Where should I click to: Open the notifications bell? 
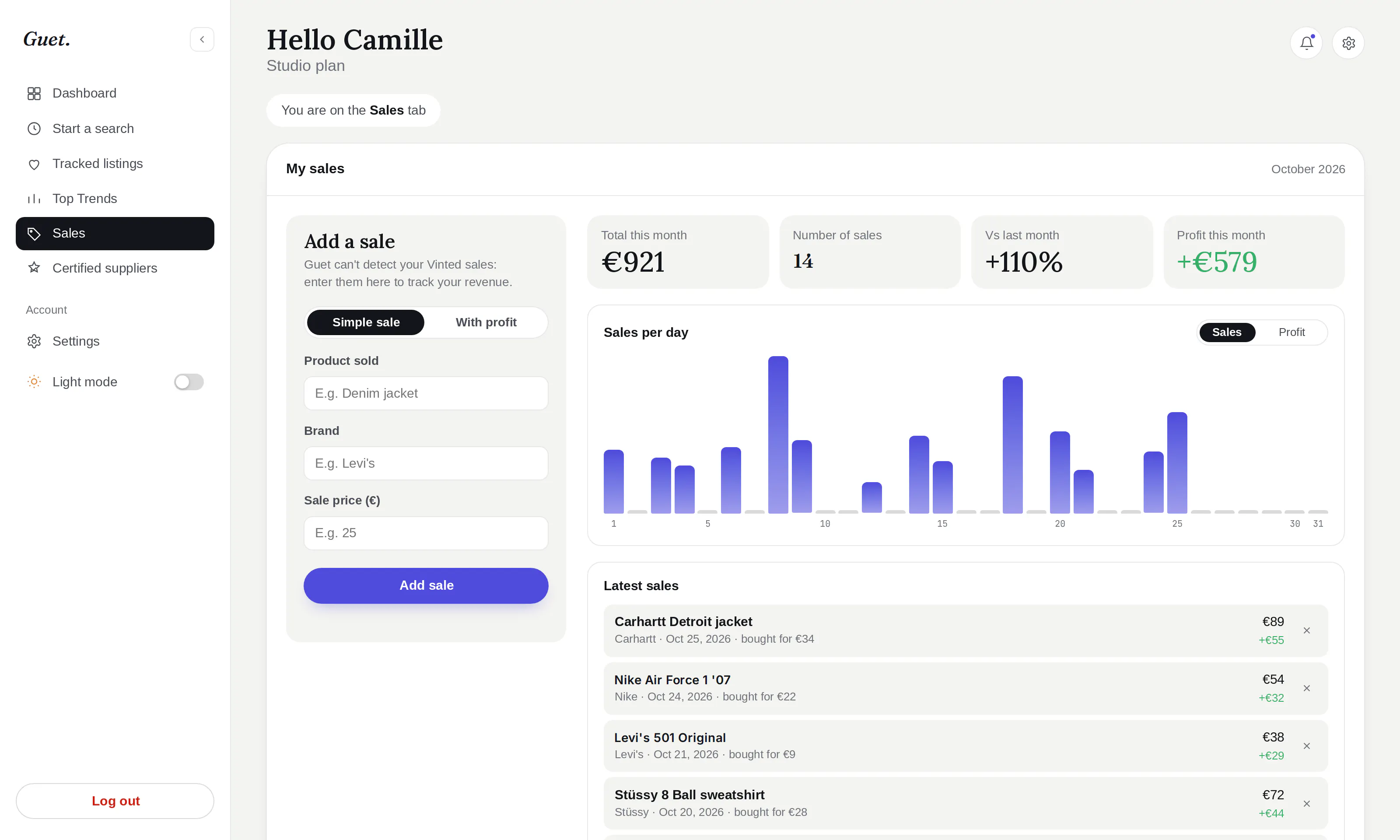(1306, 43)
